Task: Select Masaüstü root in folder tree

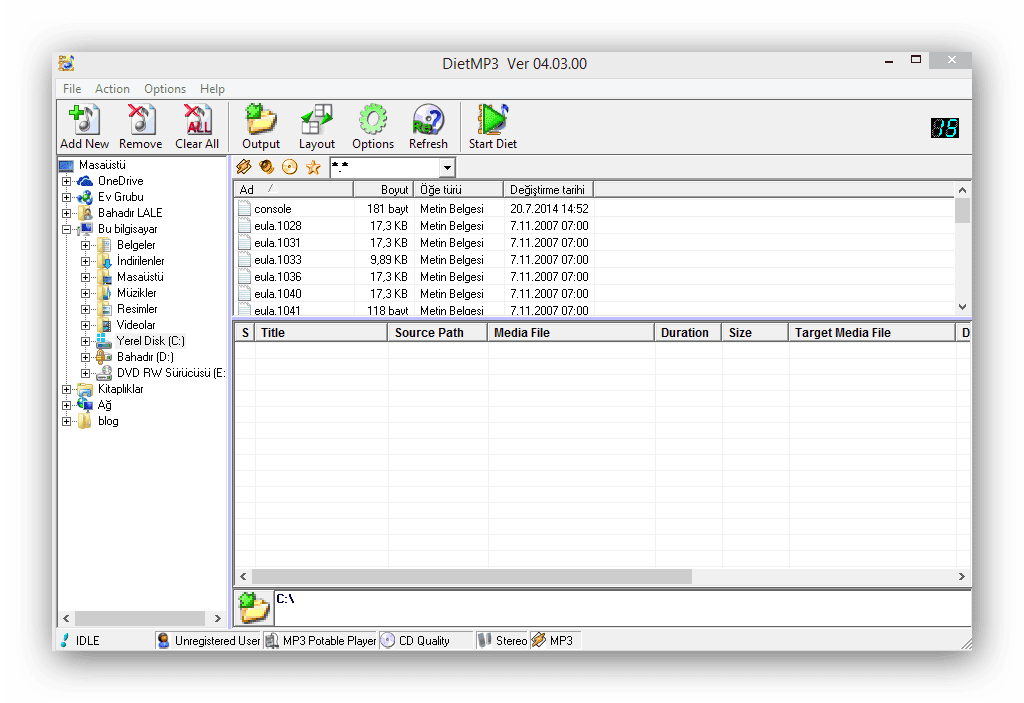Action: [x=103, y=165]
